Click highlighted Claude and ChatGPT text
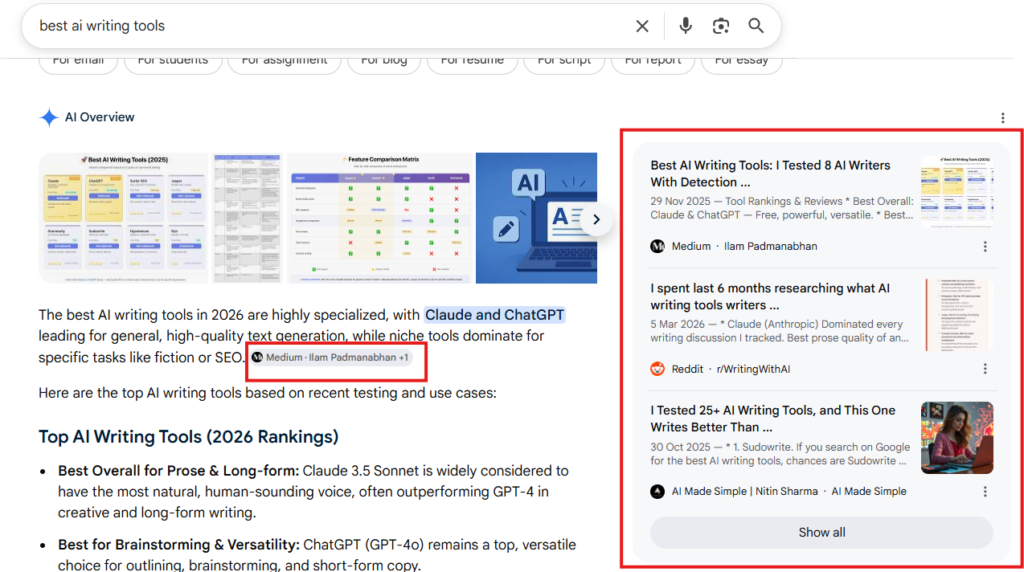Image resolution: width=1024 pixels, height=572 pixels. pos(494,315)
